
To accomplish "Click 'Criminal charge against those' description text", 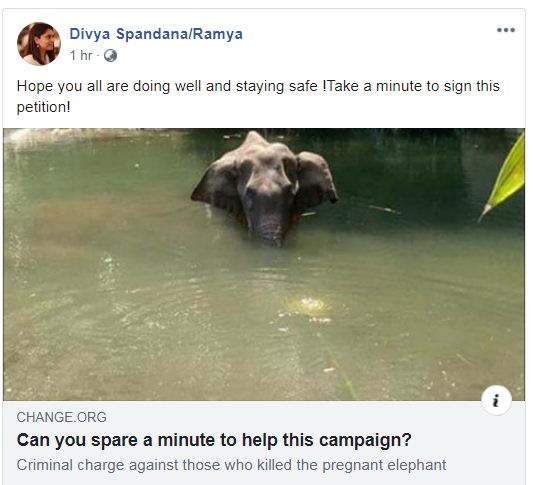I will pos(231,465).
